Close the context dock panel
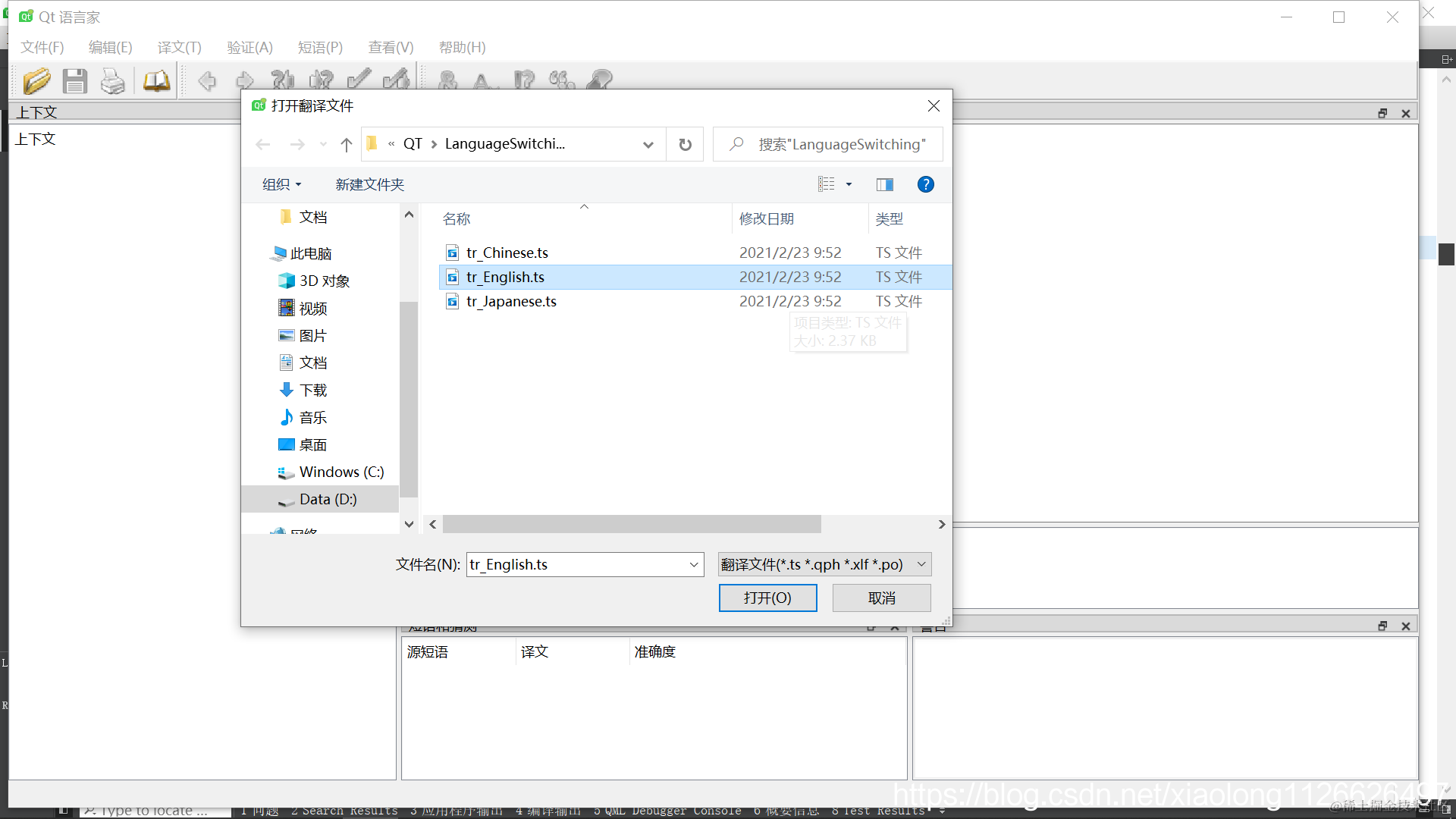Image resolution: width=1456 pixels, height=819 pixels. point(1405,113)
